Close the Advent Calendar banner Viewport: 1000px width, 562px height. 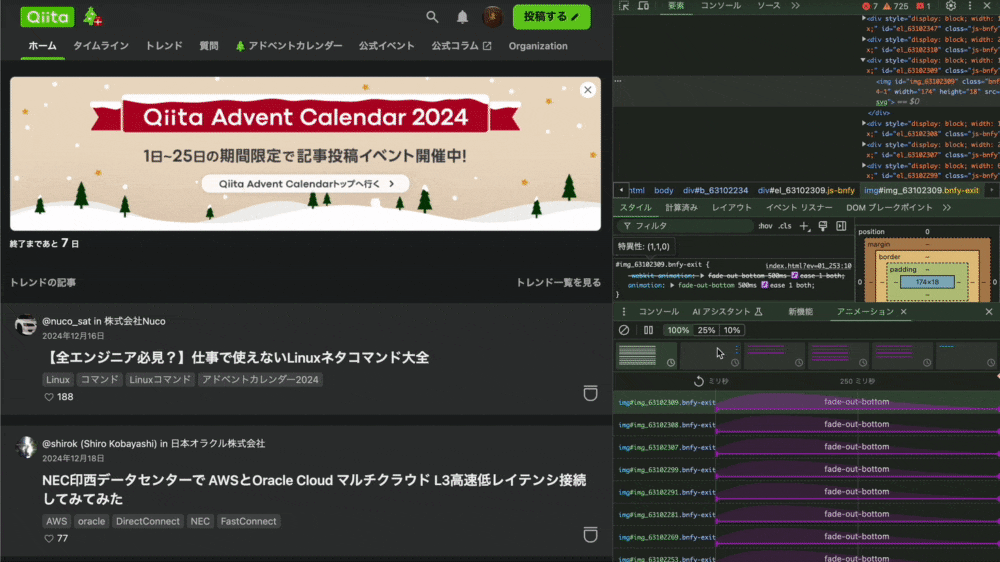588,90
